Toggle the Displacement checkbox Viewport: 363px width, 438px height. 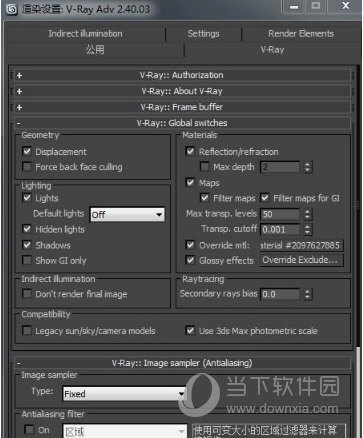pyautogui.click(x=27, y=151)
